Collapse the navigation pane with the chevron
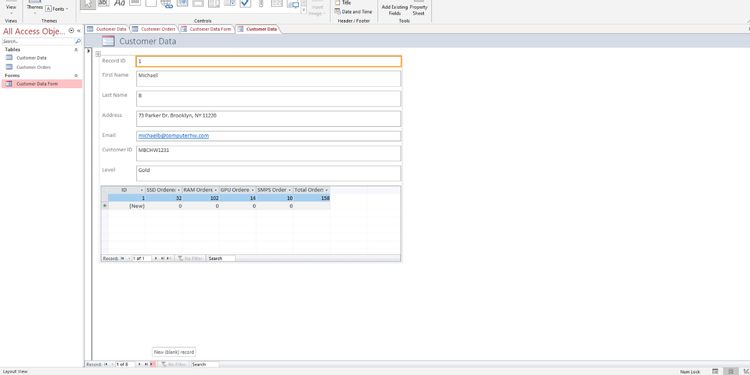This screenshot has width=750, height=375. [x=78, y=31]
